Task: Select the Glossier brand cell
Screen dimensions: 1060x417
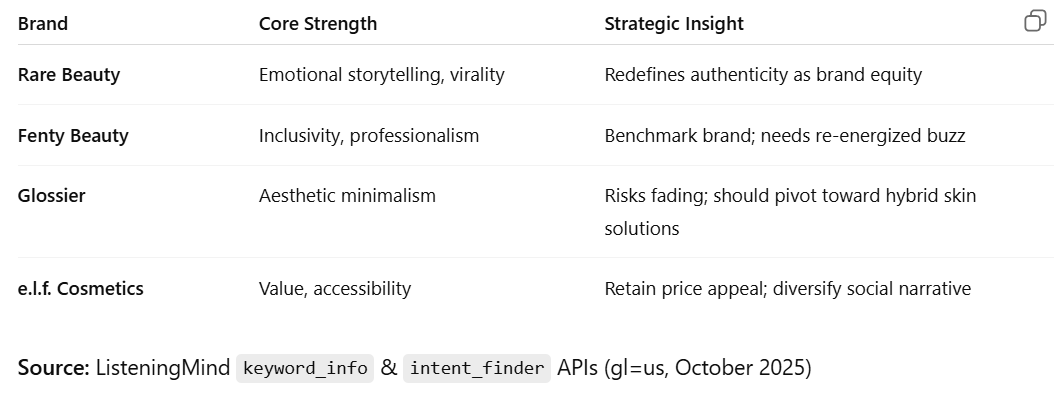Action: coord(52,196)
